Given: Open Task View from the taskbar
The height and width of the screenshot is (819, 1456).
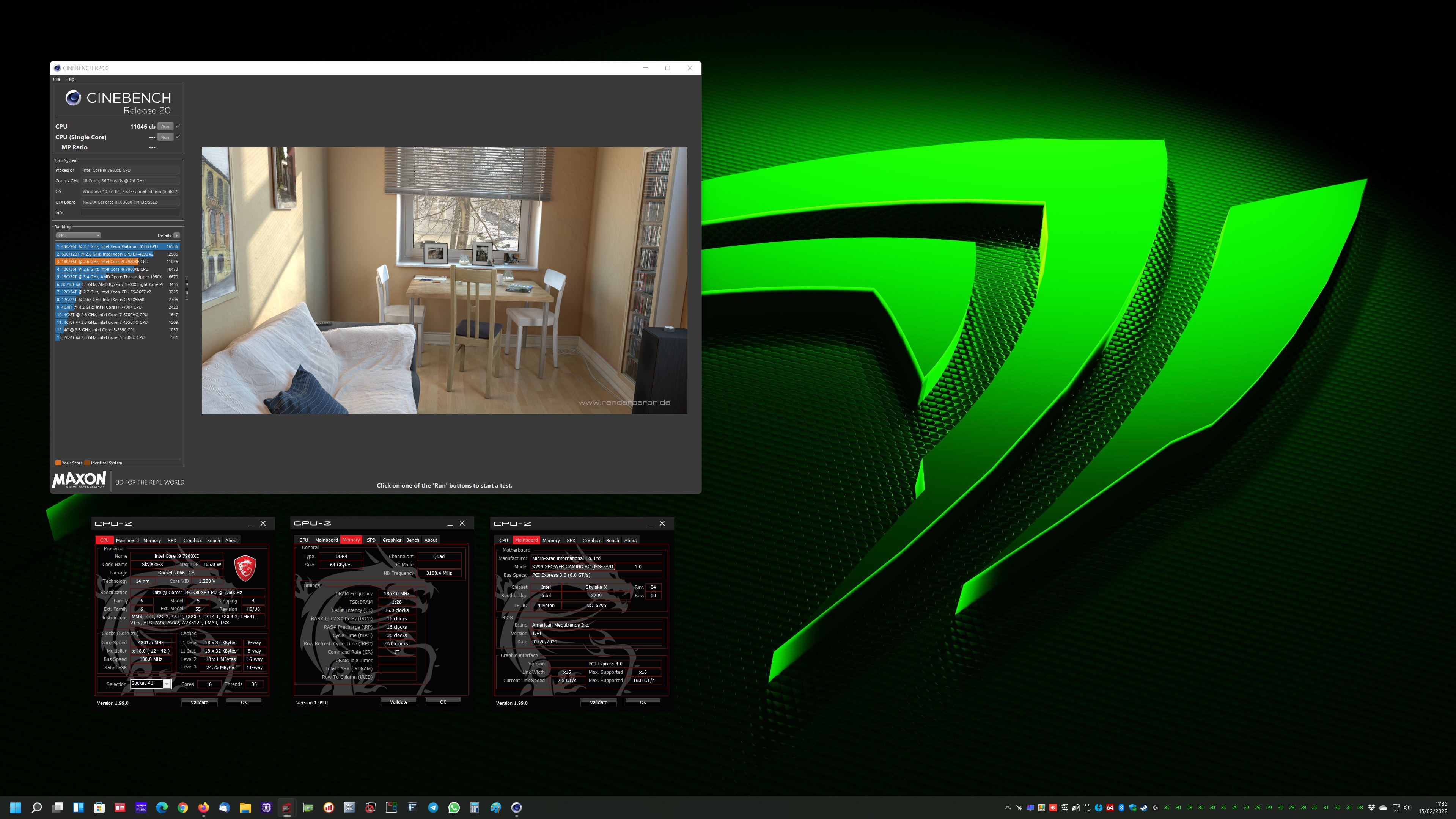Looking at the screenshot, I should coord(58,808).
